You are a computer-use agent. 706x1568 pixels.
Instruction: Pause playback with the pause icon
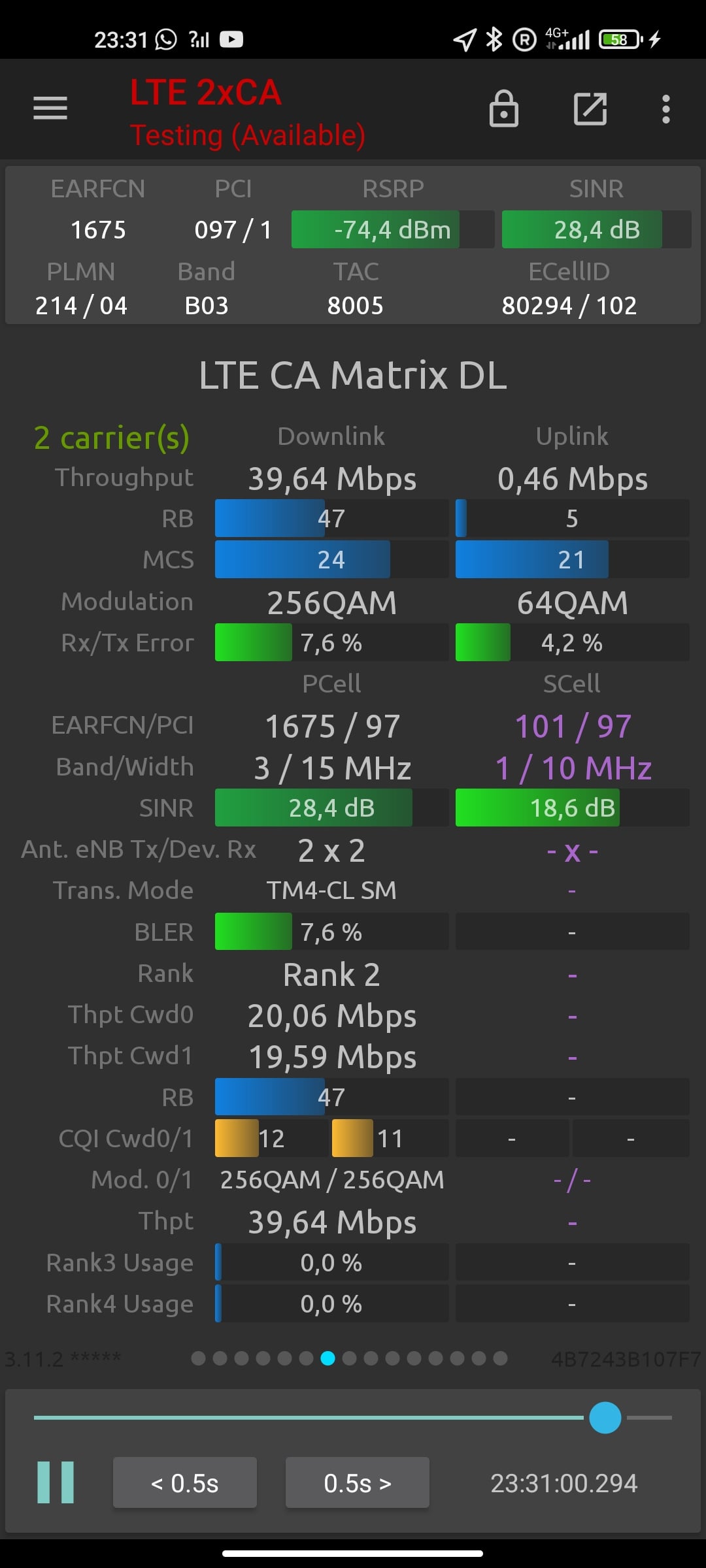[x=56, y=1482]
